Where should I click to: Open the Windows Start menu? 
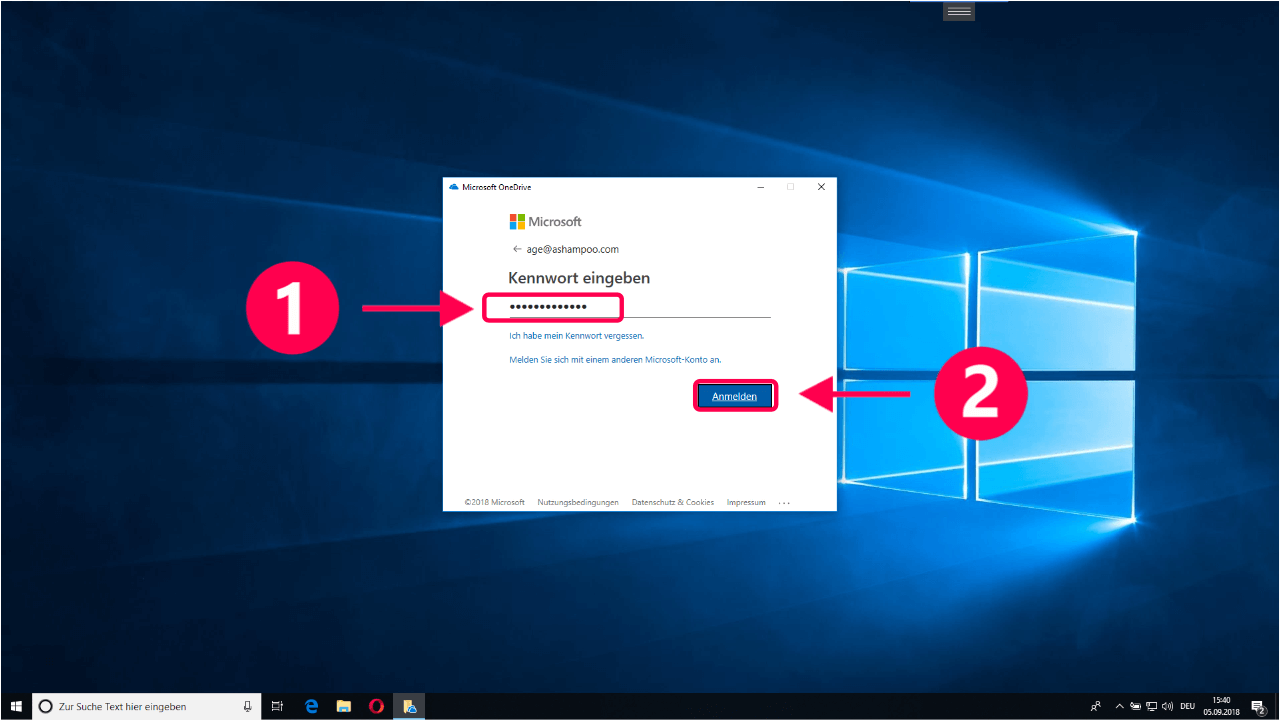[16, 706]
